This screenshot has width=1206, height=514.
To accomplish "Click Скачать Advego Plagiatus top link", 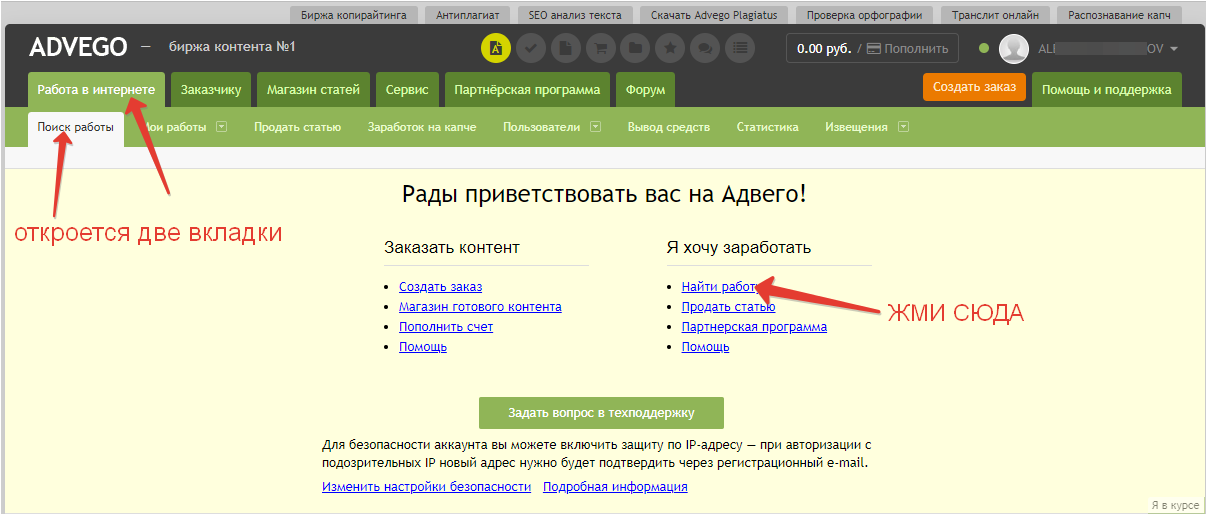I will (x=713, y=15).
